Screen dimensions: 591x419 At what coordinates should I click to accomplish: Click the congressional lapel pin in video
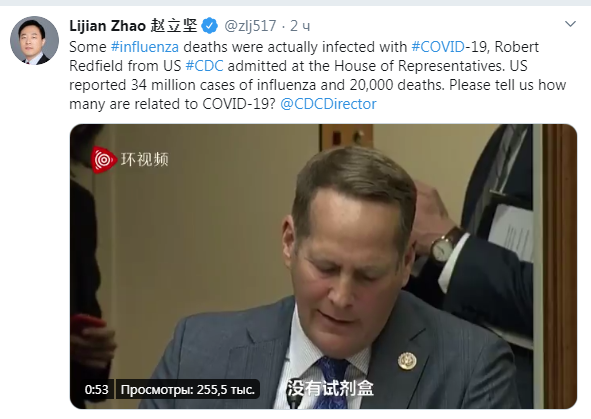click(407, 361)
